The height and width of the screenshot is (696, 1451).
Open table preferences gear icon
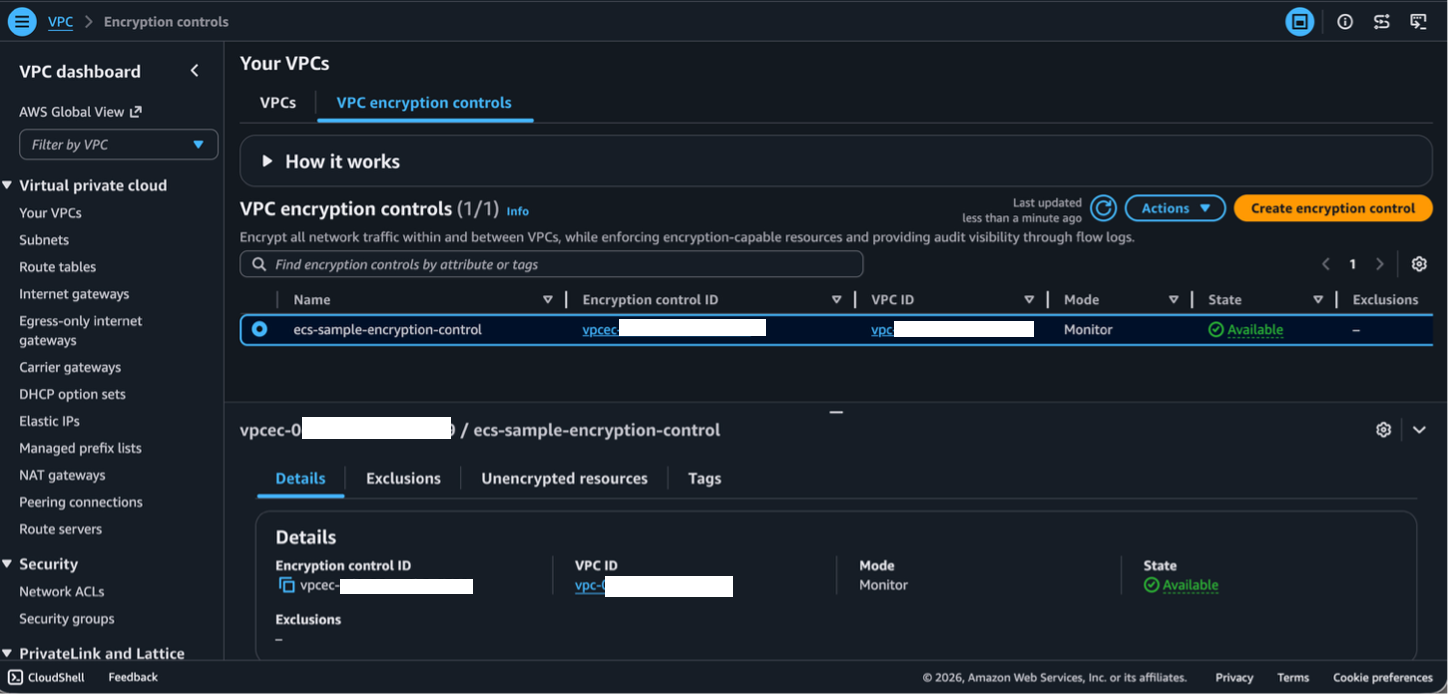(x=1419, y=264)
